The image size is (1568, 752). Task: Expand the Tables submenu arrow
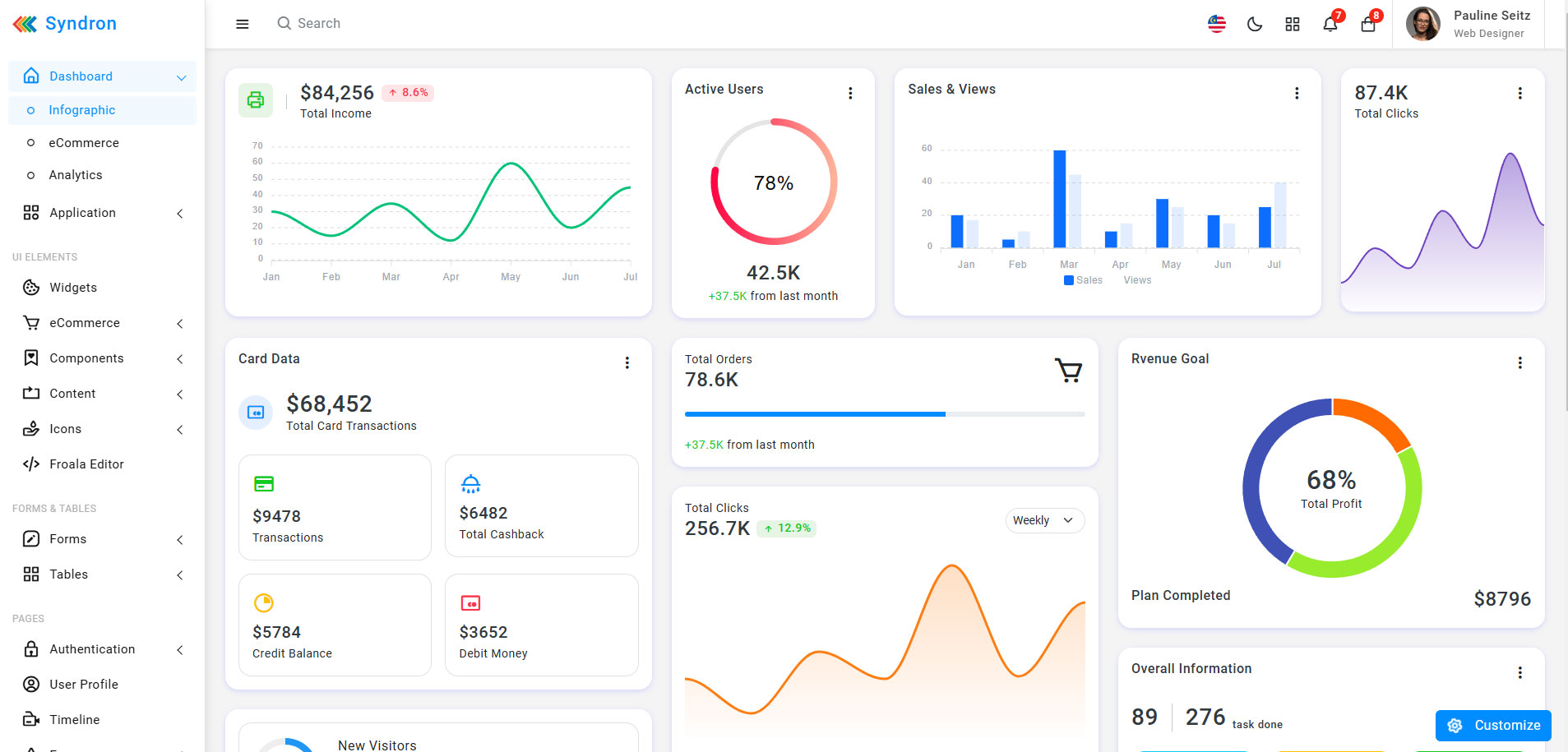(180, 575)
